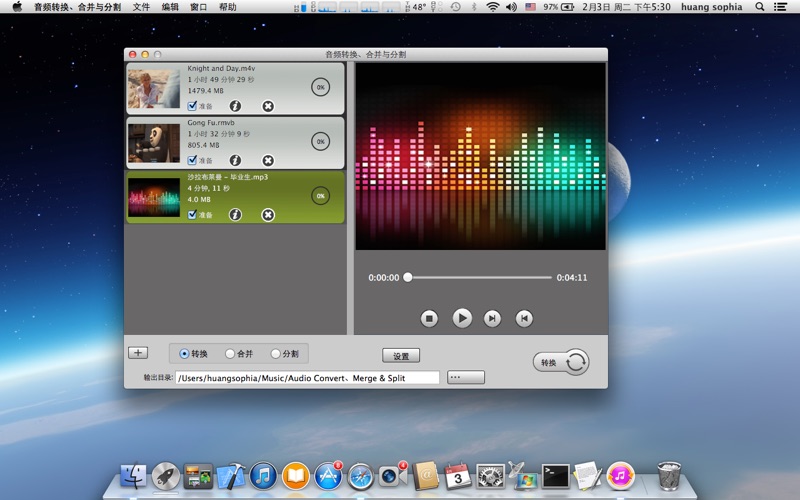Open the 文件 menu
800x500 pixels.
tap(141, 7)
